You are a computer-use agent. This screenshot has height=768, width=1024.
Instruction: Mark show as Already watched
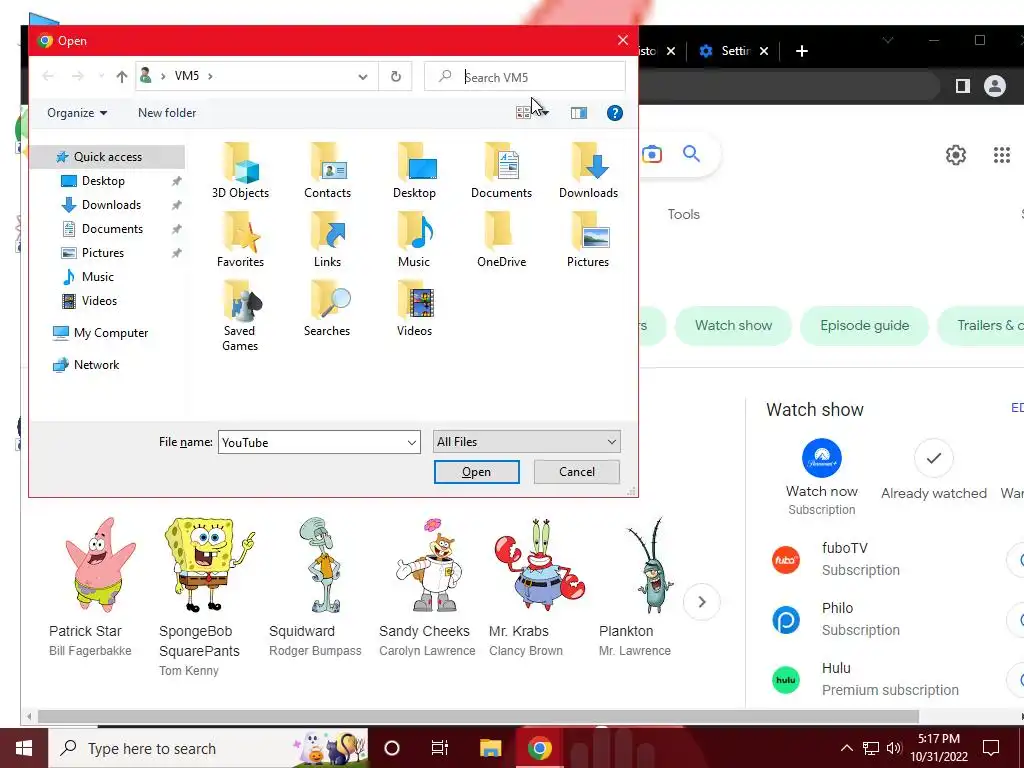pos(933,470)
